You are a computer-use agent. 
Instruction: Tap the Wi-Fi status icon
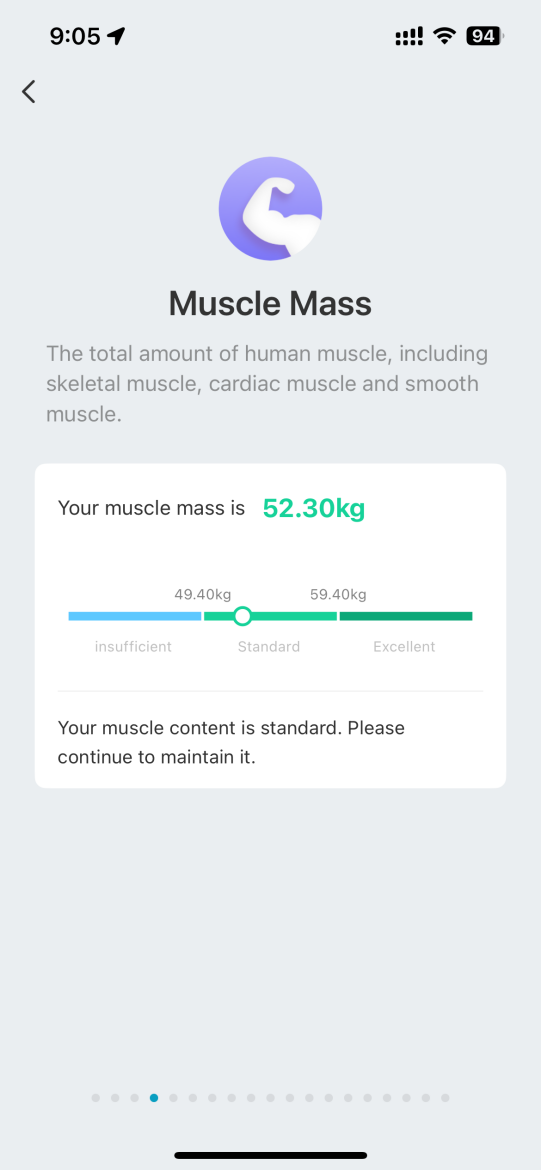coord(445,35)
